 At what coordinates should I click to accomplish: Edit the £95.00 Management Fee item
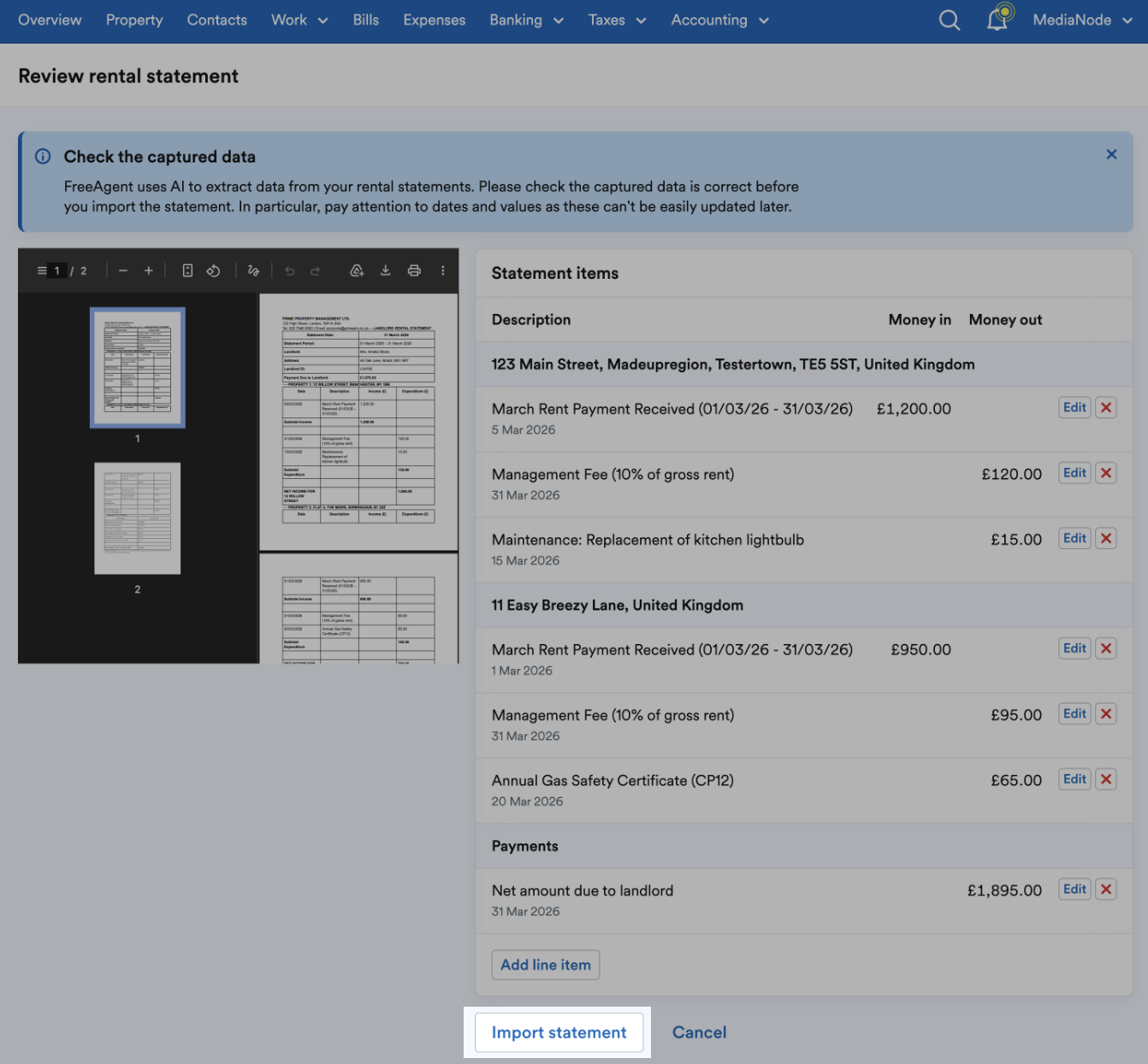tap(1074, 714)
